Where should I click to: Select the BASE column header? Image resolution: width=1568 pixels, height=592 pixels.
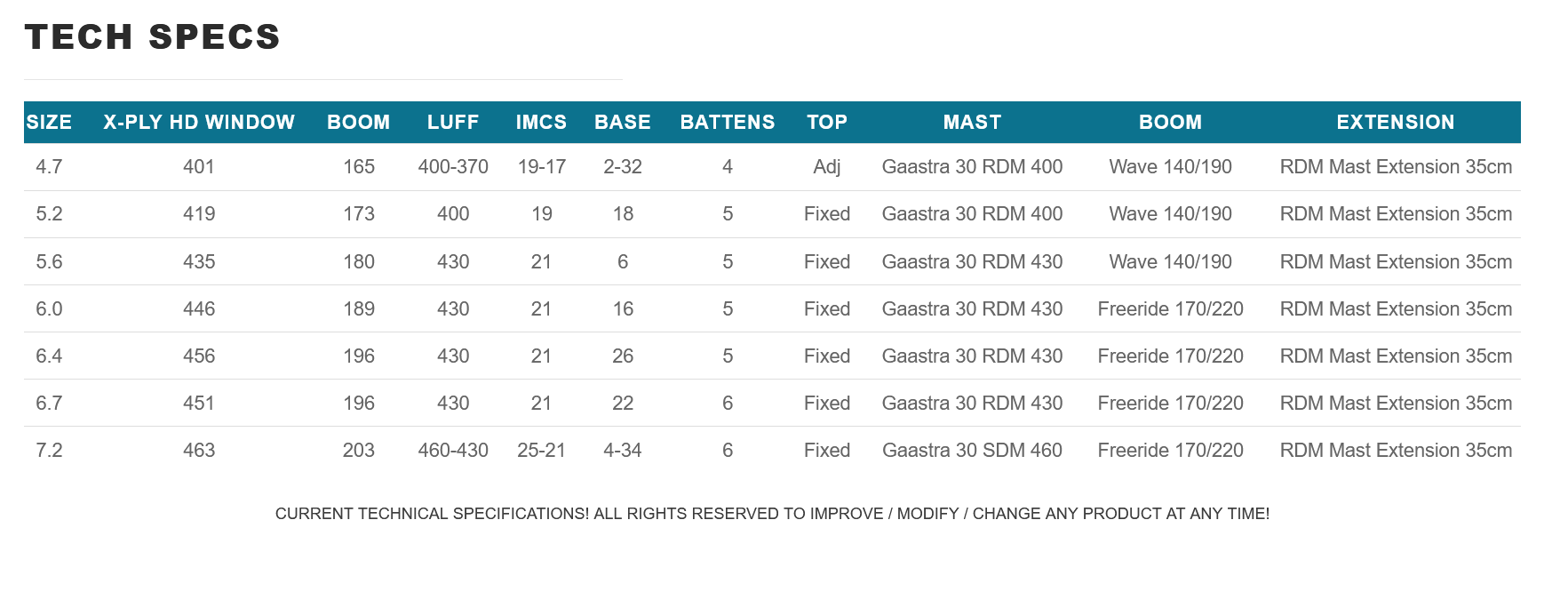point(623,123)
